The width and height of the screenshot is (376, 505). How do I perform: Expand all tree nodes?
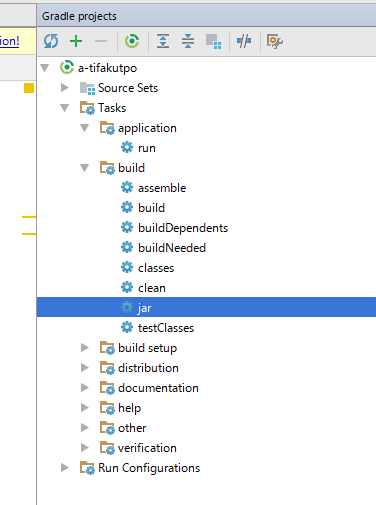click(163, 41)
